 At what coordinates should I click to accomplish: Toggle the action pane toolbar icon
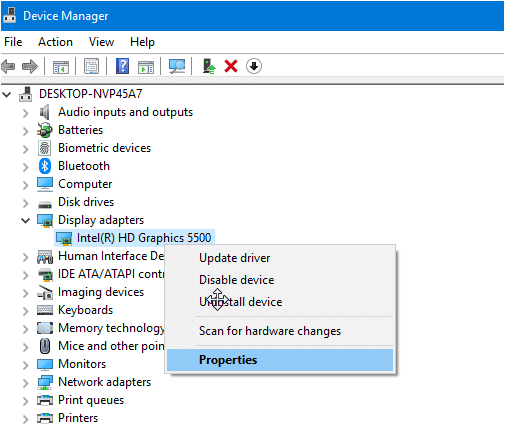click(146, 66)
